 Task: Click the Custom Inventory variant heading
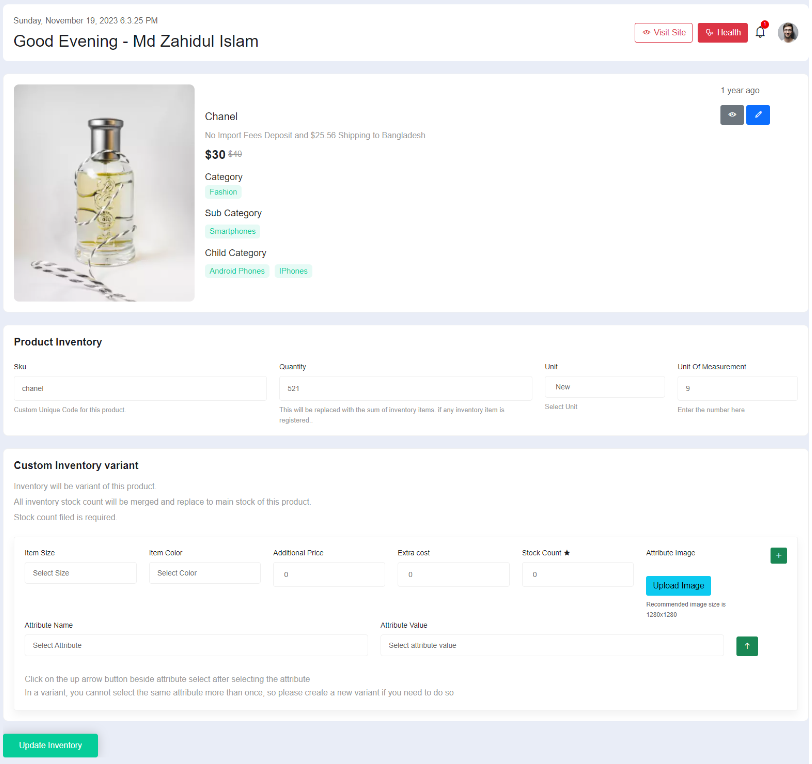point(76,465)
